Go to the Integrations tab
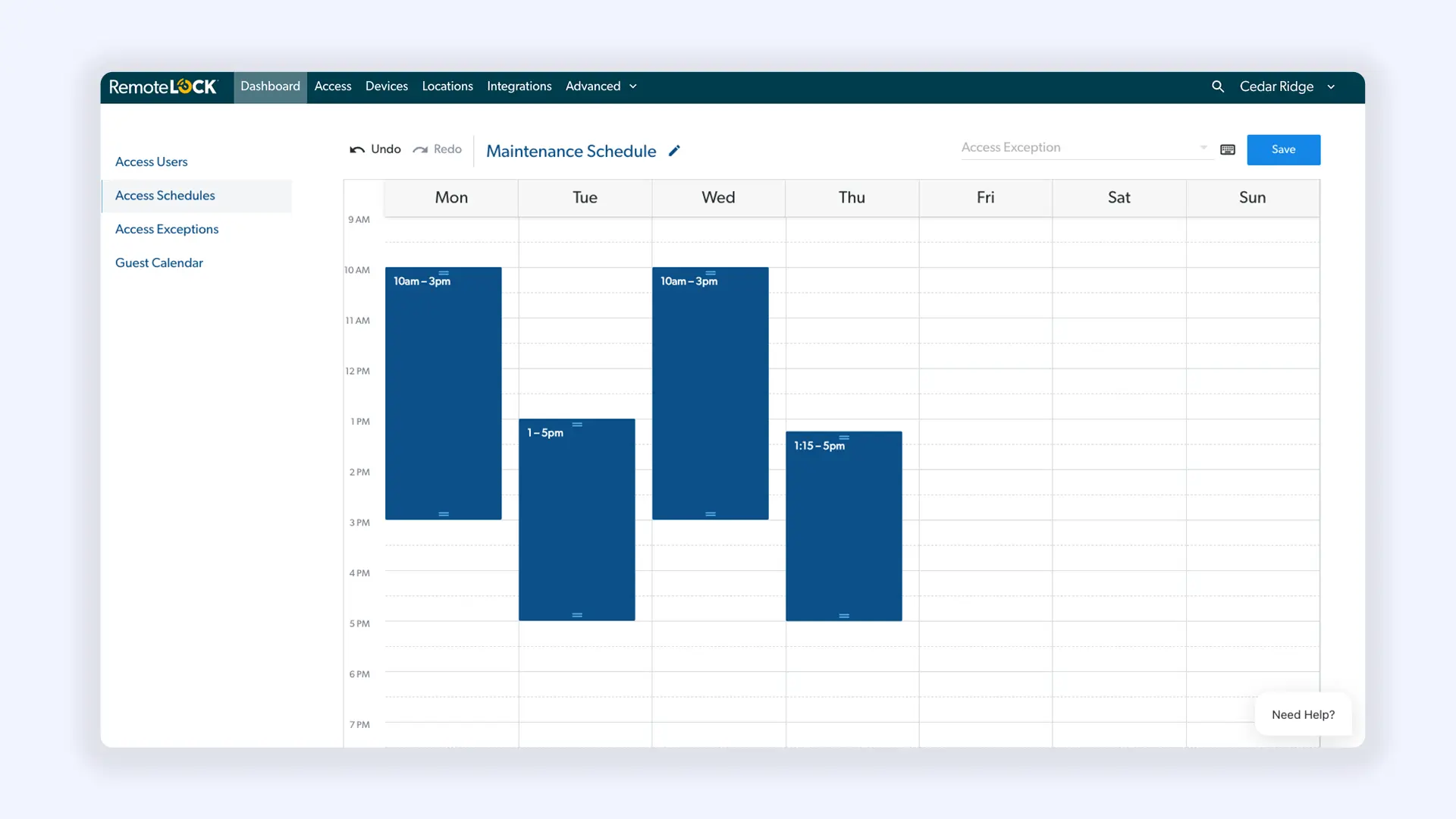This screenshot has width=1456, height=819. coord(519,86)
